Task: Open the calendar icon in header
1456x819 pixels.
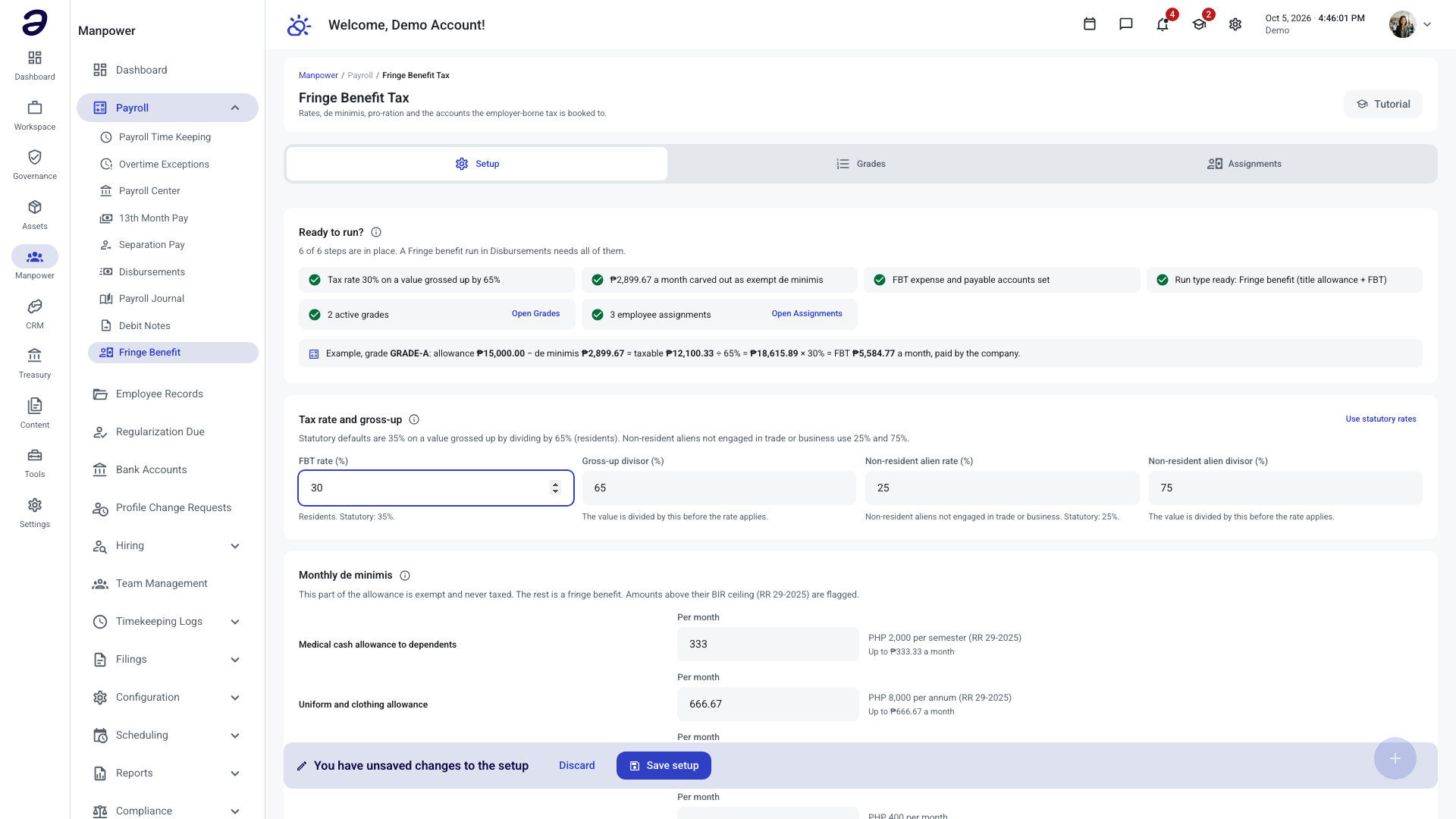Action: click(1090, 24)
